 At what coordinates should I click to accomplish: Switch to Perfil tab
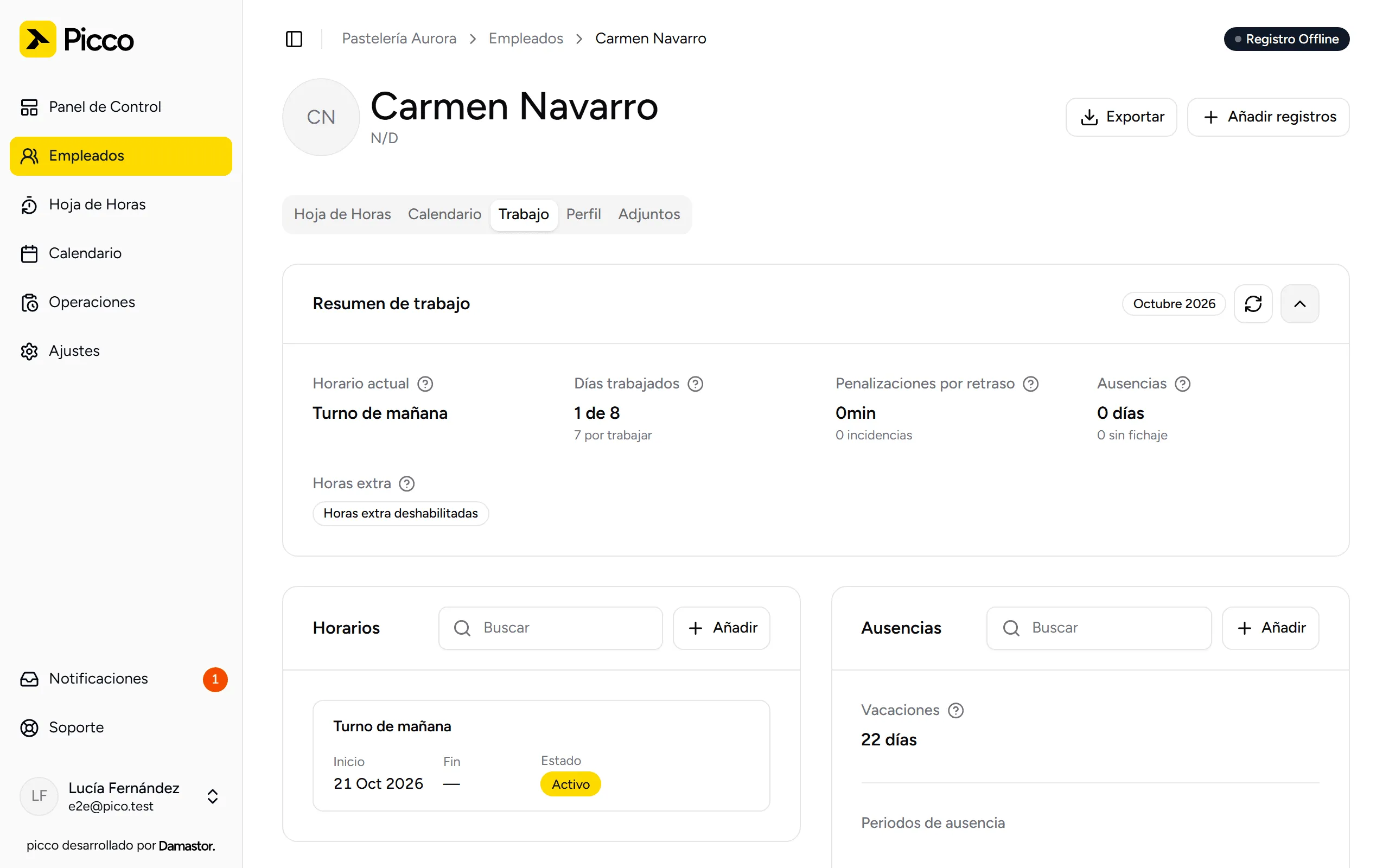coord(583,214)
